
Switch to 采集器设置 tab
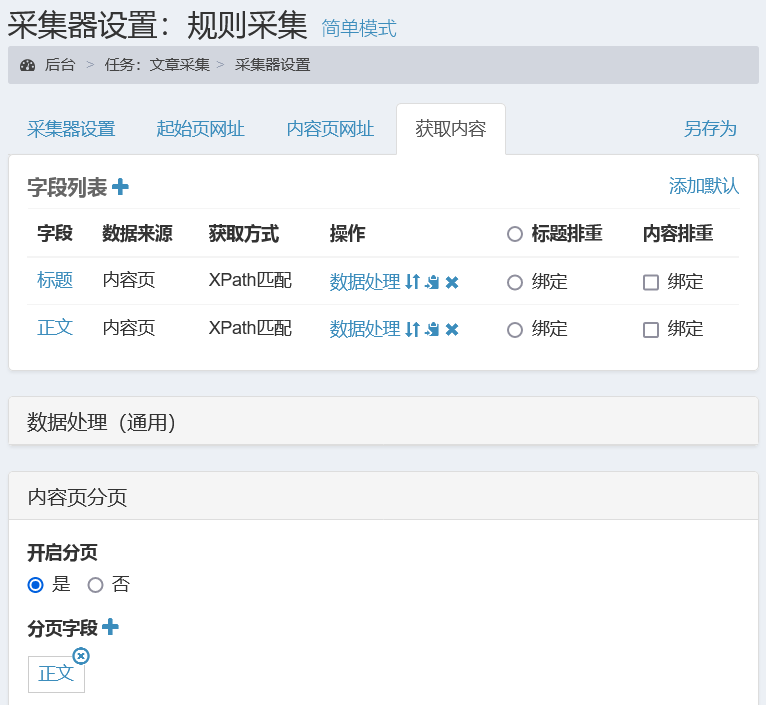tap(71, 129)
